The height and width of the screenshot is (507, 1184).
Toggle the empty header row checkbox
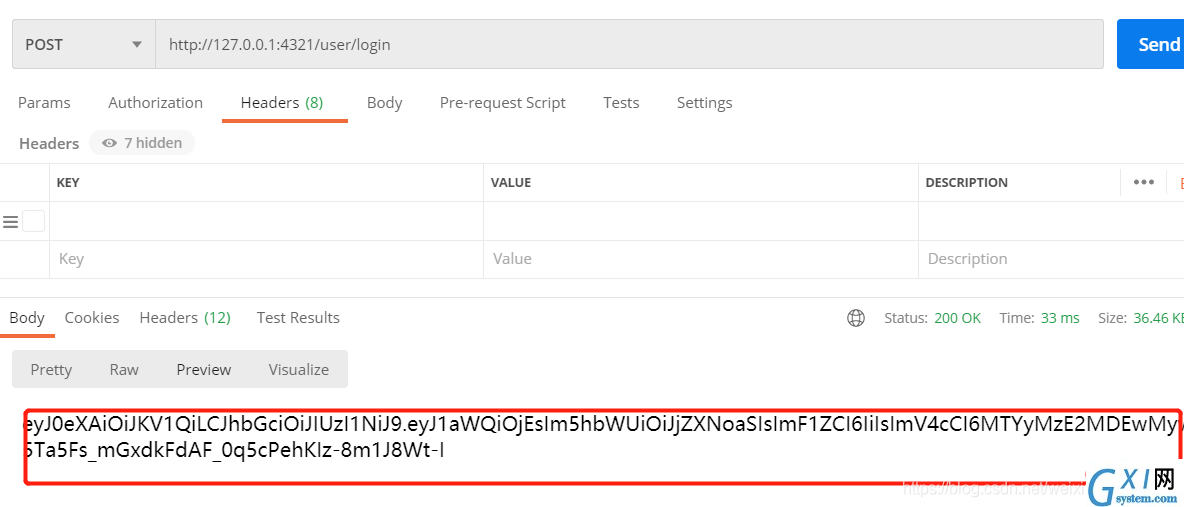click(x=33, y=221)
